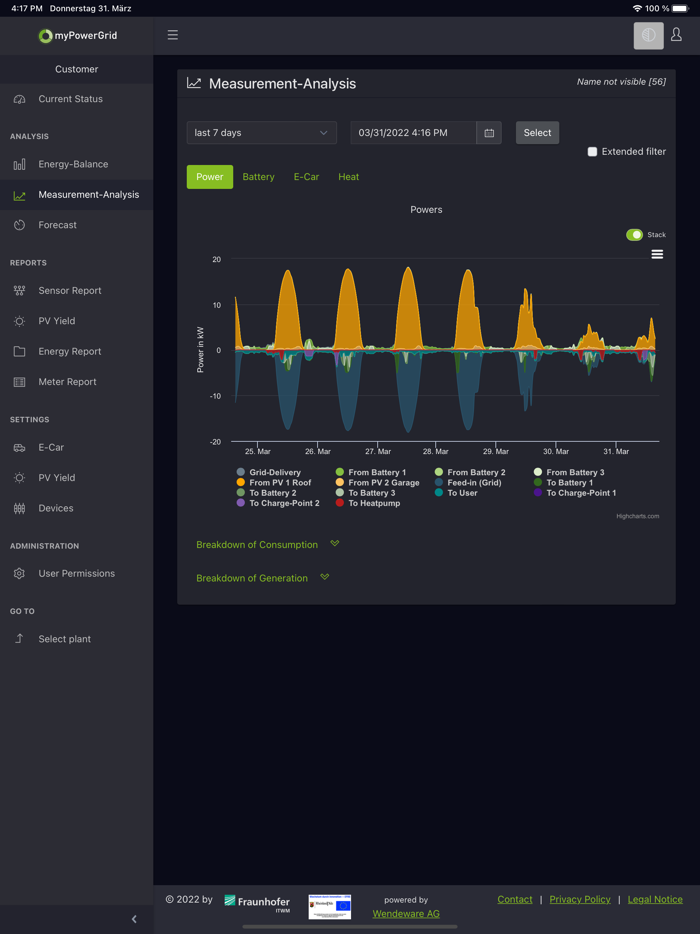The image size is (700, 934).
Task: Open the chart export context menu icon
Action: click(657, 254)
